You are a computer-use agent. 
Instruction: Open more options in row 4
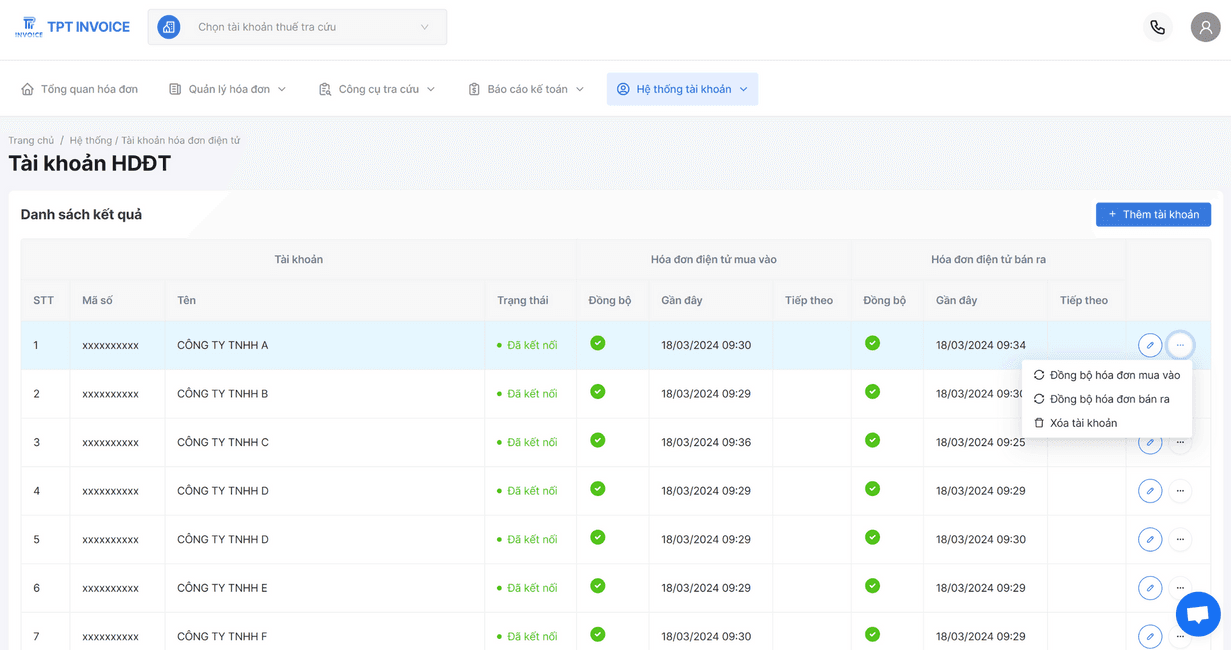point(1180,491)
